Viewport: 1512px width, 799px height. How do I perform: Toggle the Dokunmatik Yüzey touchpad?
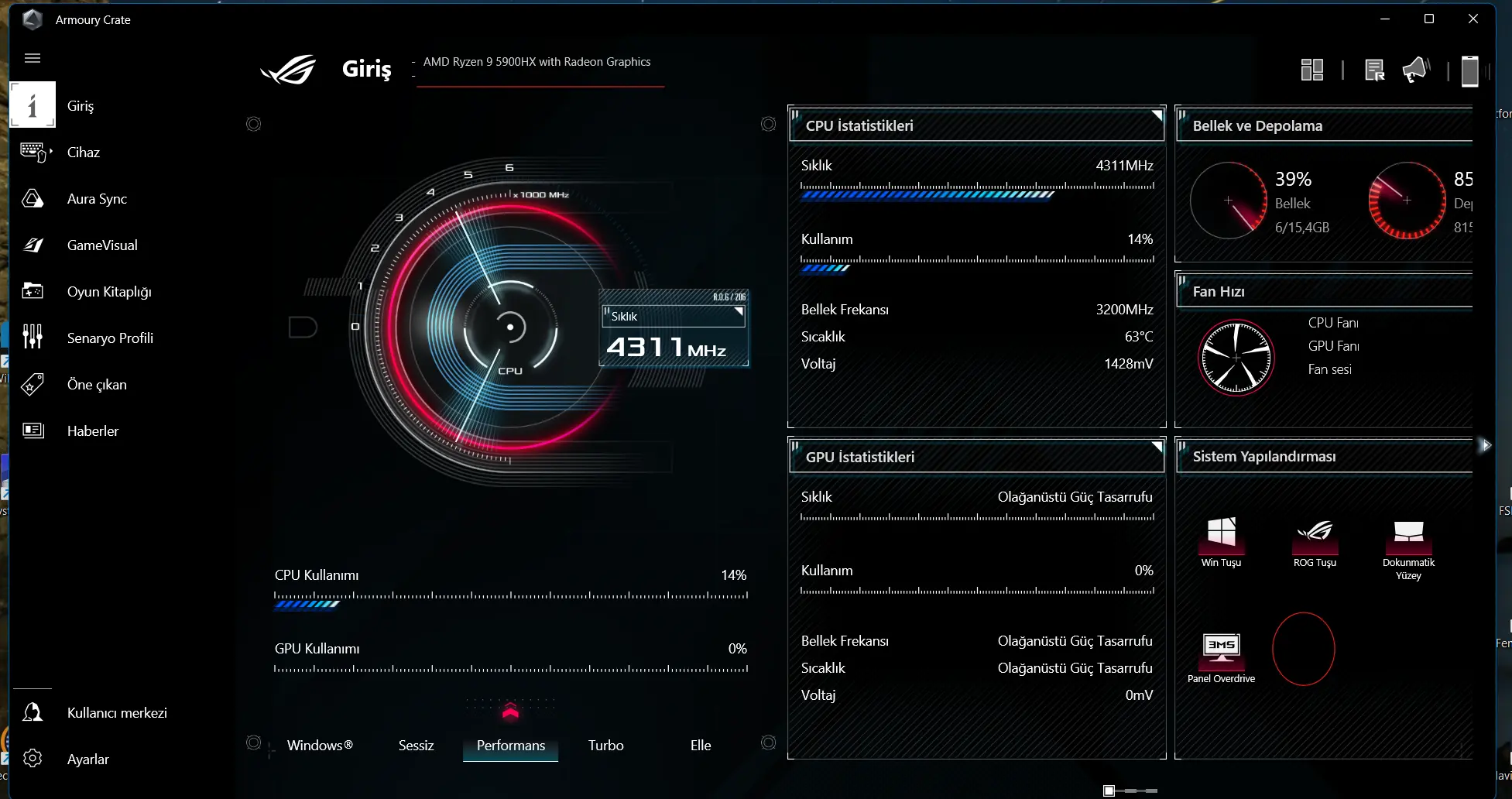[x=1408, y=548]
